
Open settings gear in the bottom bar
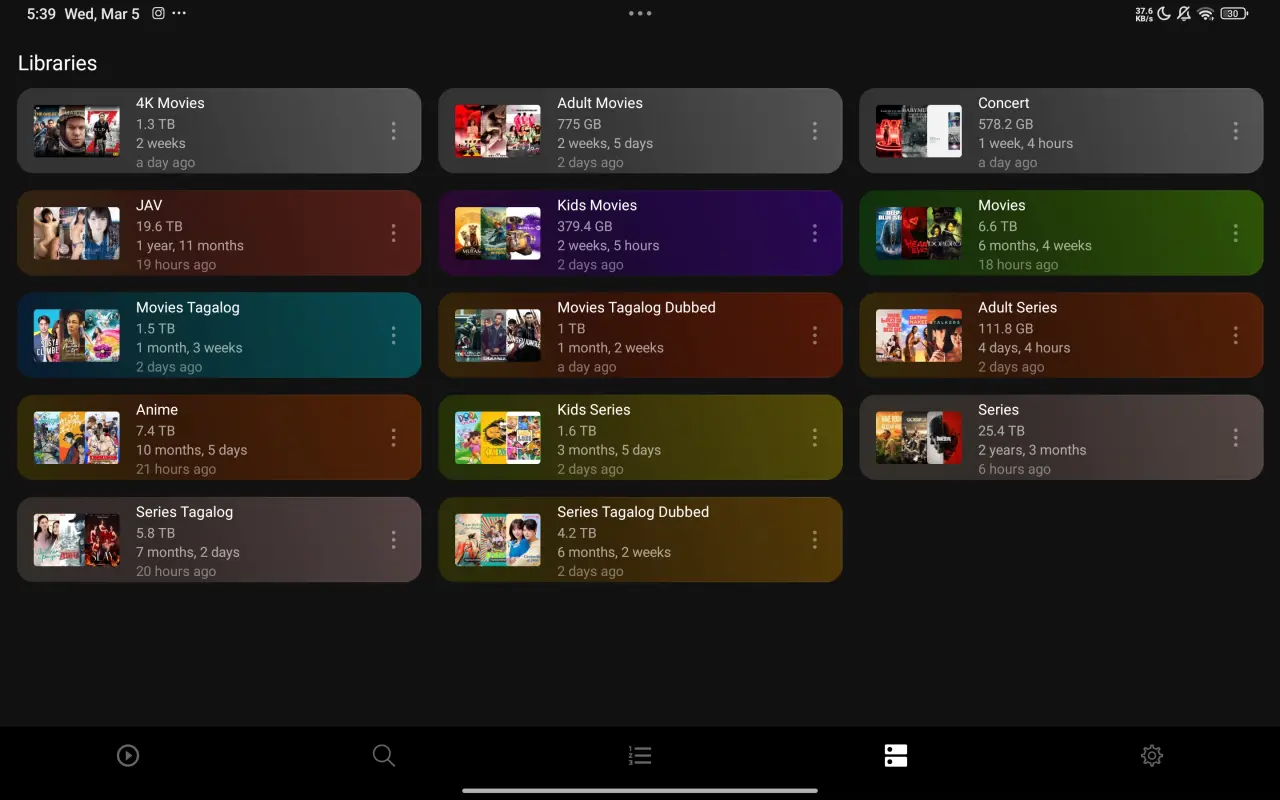tap(1152, 755)
